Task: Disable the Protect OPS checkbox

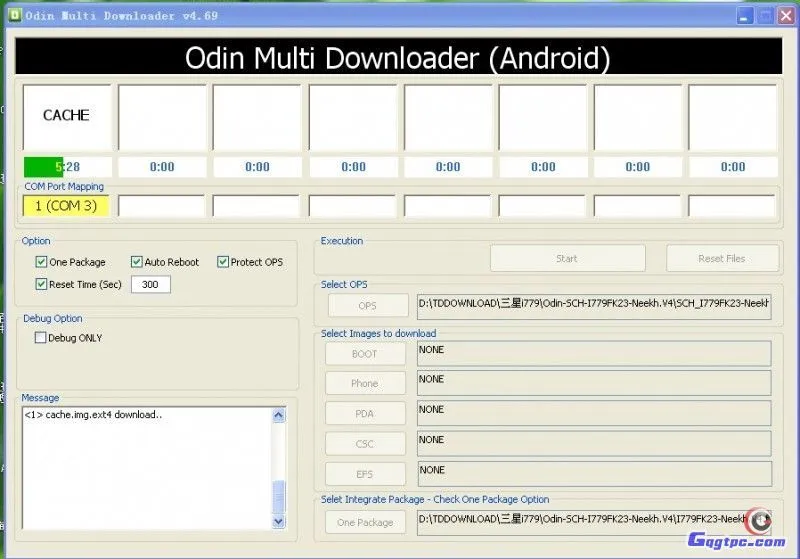Action: [x=223, y=262]
